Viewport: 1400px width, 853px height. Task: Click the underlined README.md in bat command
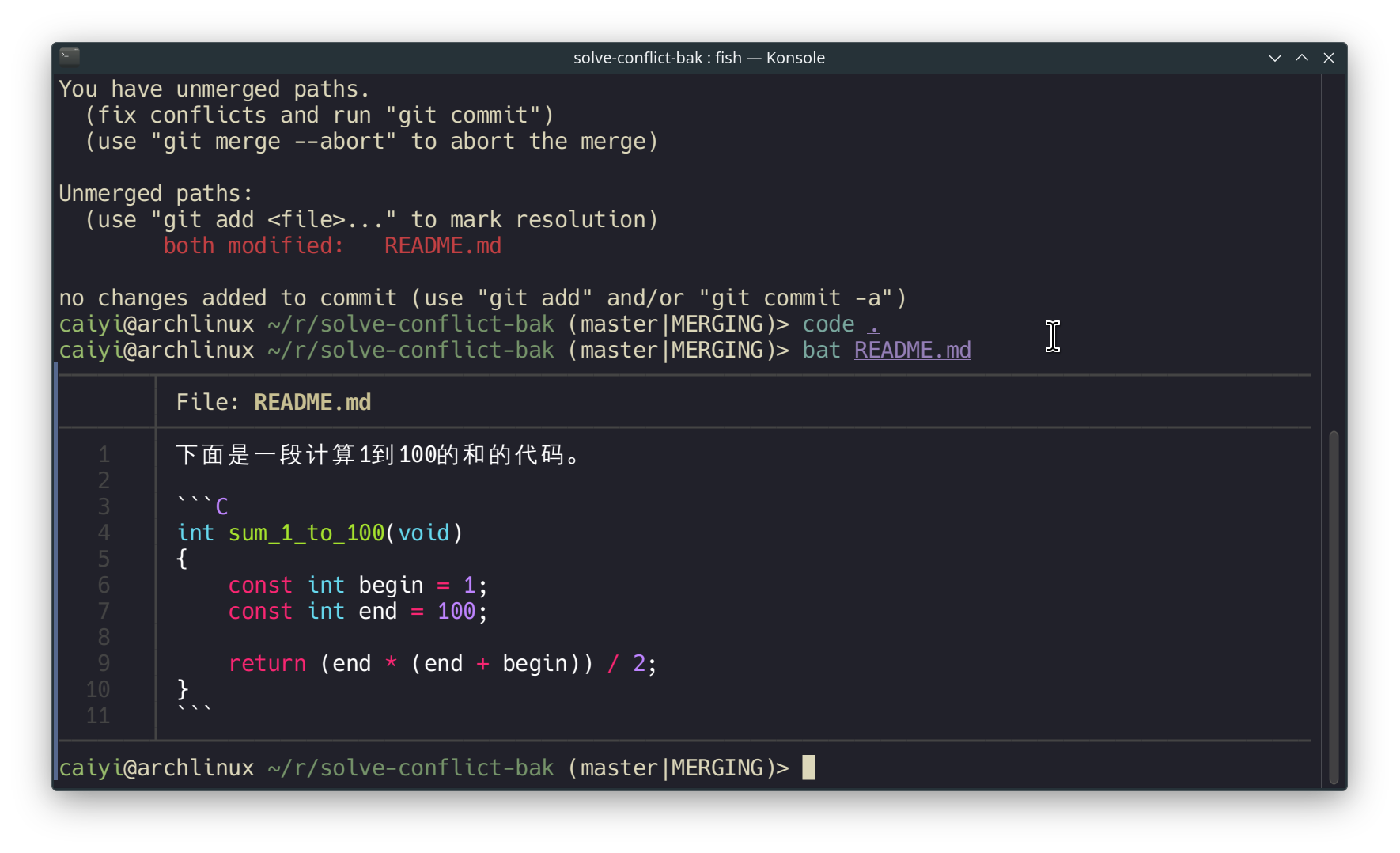pos(912,351)
